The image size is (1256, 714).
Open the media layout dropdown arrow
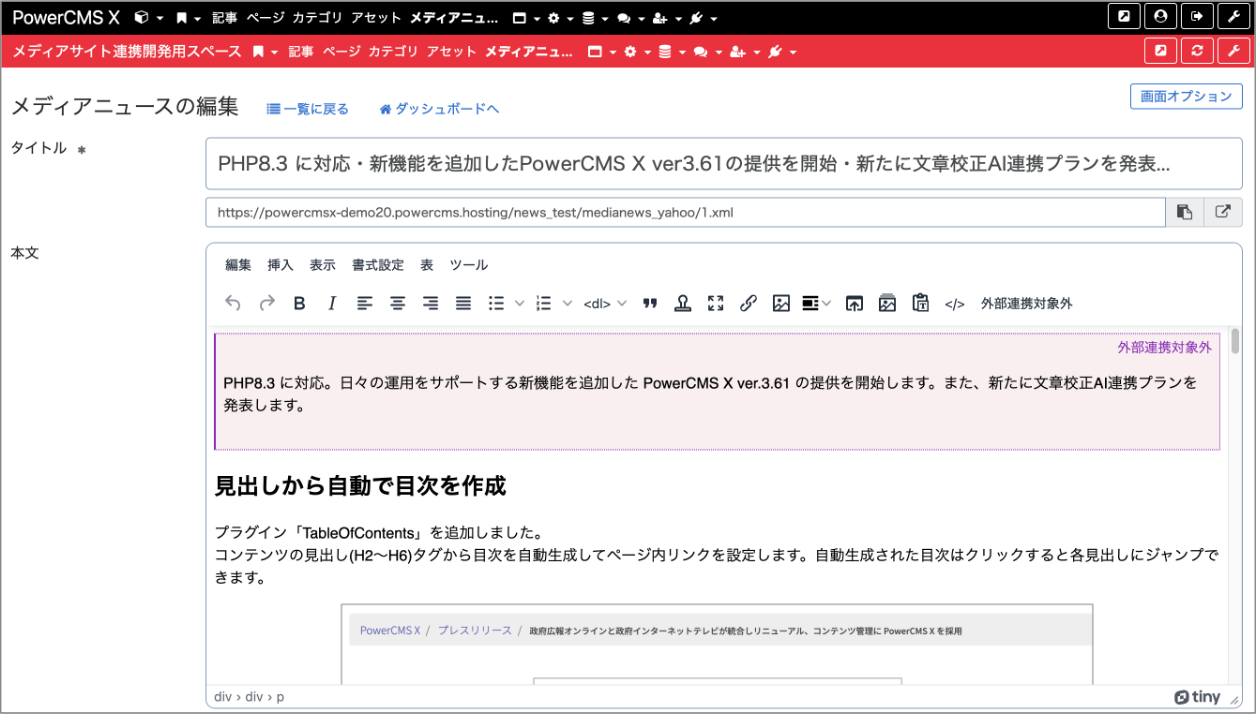[826, 303]
